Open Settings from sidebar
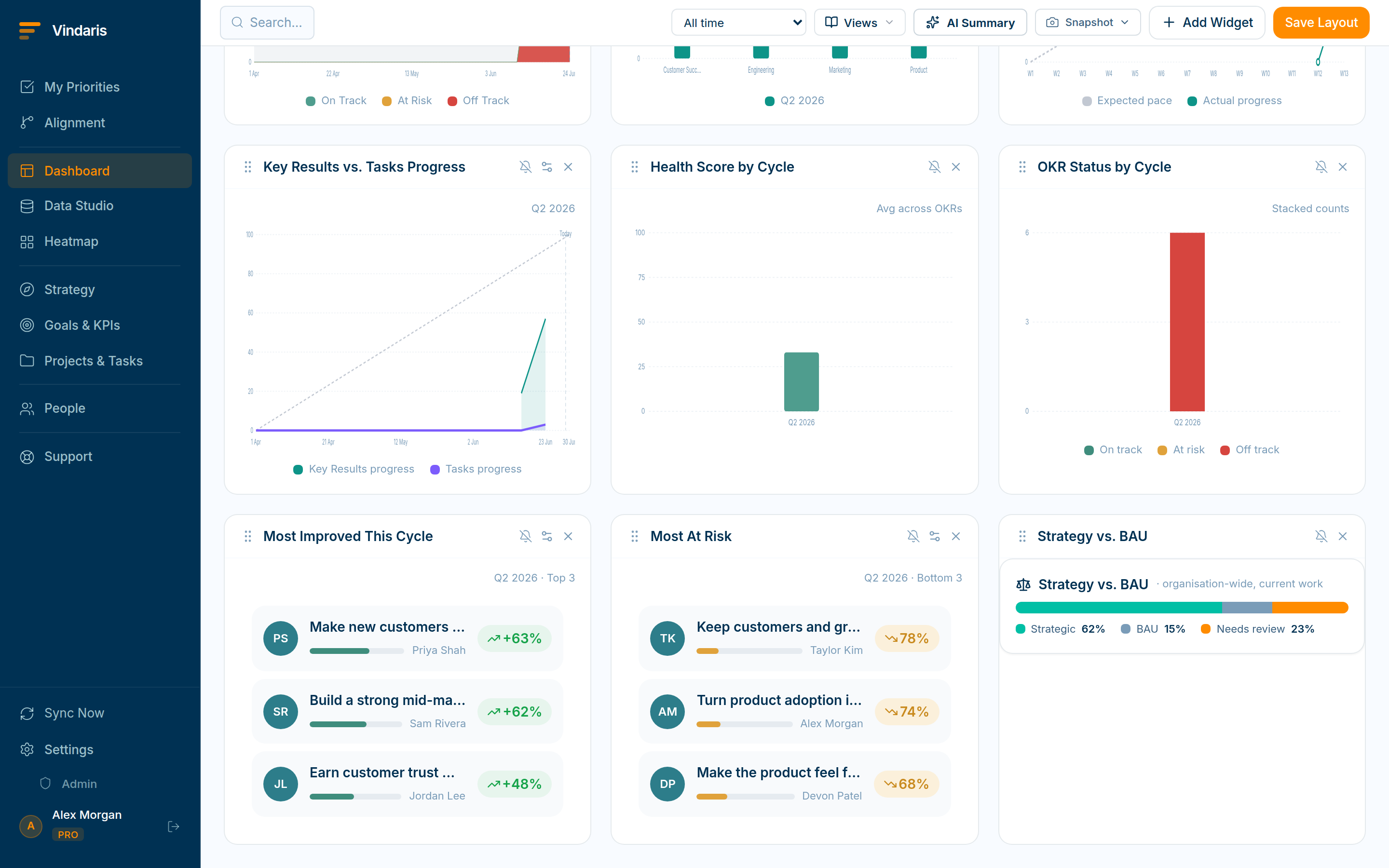The width and height of the screenshot is (1389, 868). (x=100, y=749)
